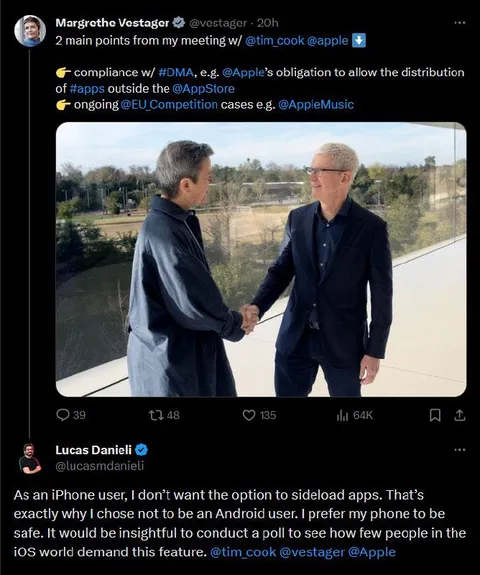Open the #DMA hashtag

click(176, 72)
